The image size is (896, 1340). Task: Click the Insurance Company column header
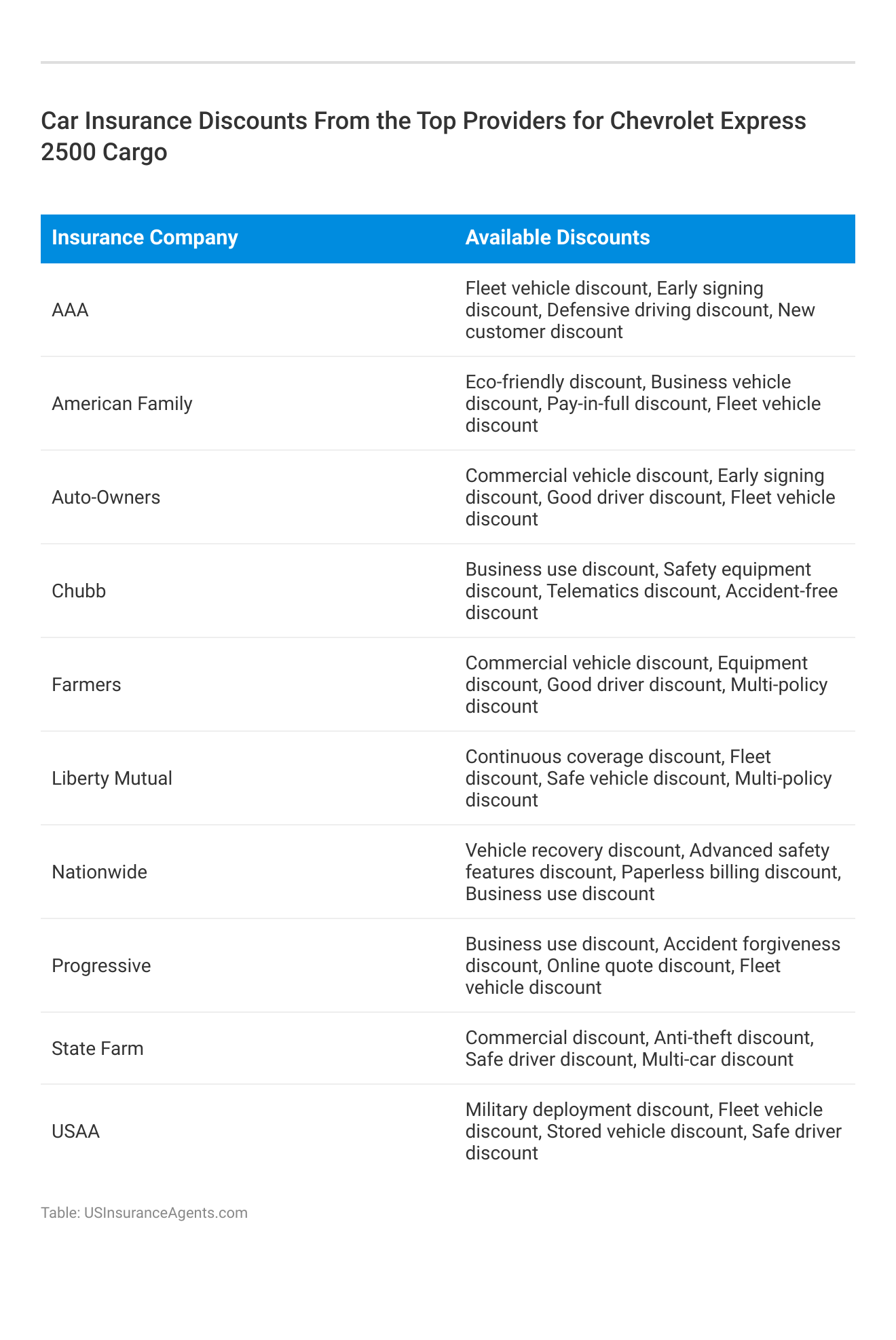pos(145,238)
